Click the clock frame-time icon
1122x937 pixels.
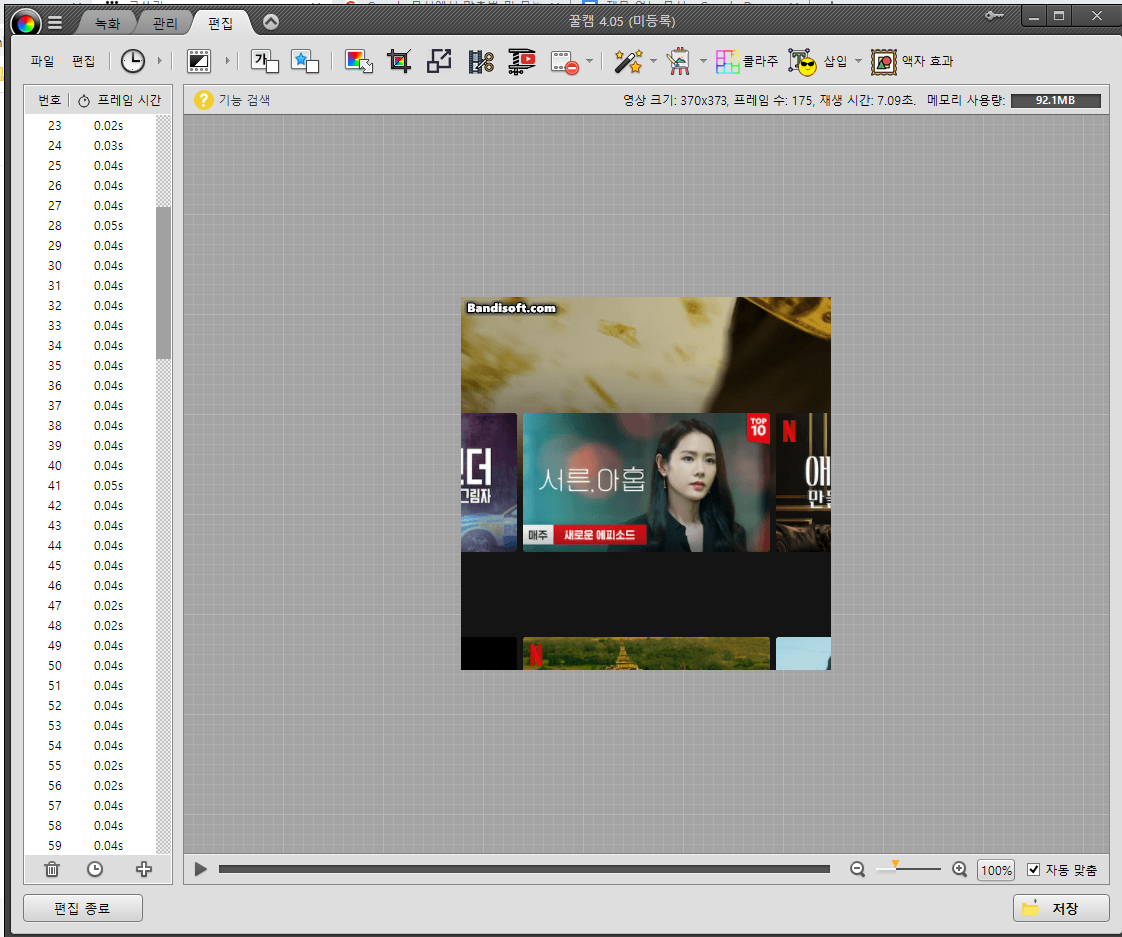click(132, 61)
